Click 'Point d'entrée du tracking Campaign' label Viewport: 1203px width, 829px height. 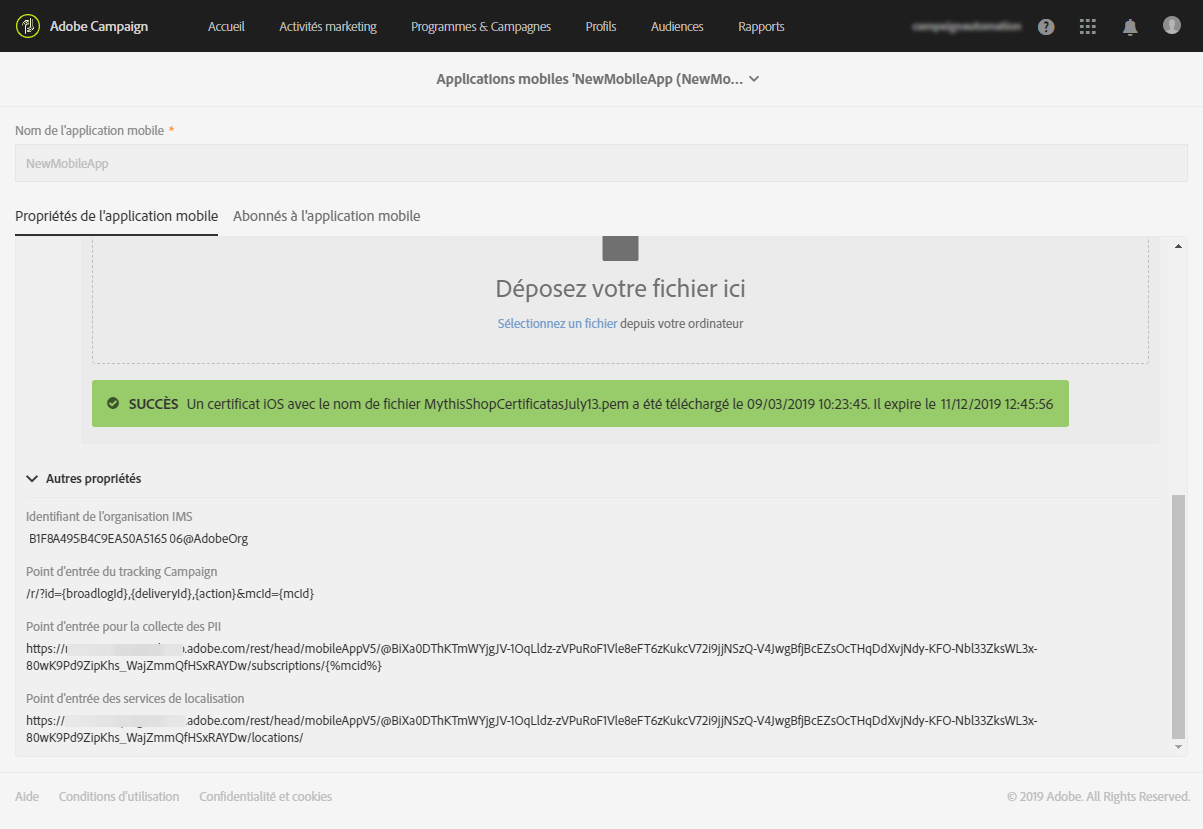[x=121, y=572]
